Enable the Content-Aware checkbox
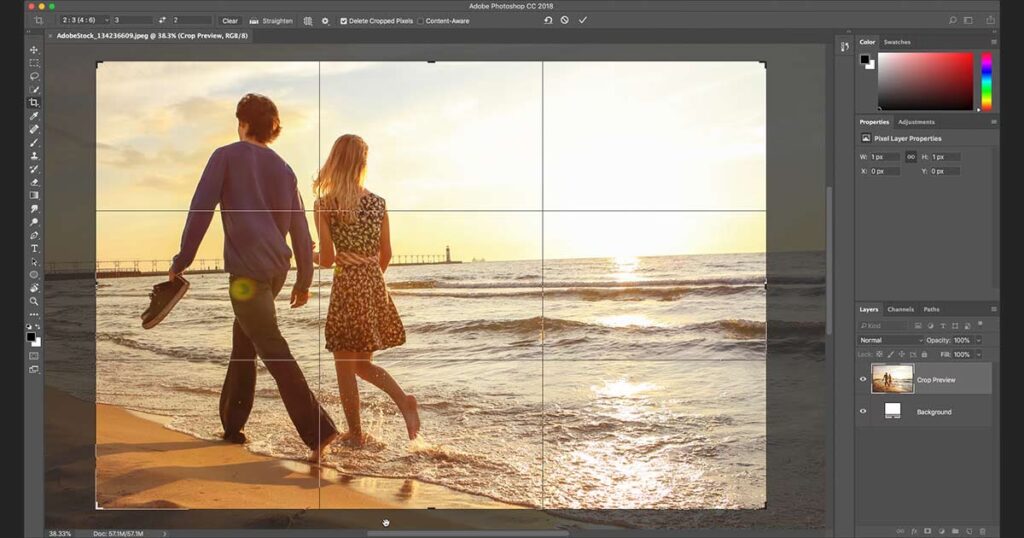The image size is (1024, 538). pyautogui.click(x=420, y=20)
